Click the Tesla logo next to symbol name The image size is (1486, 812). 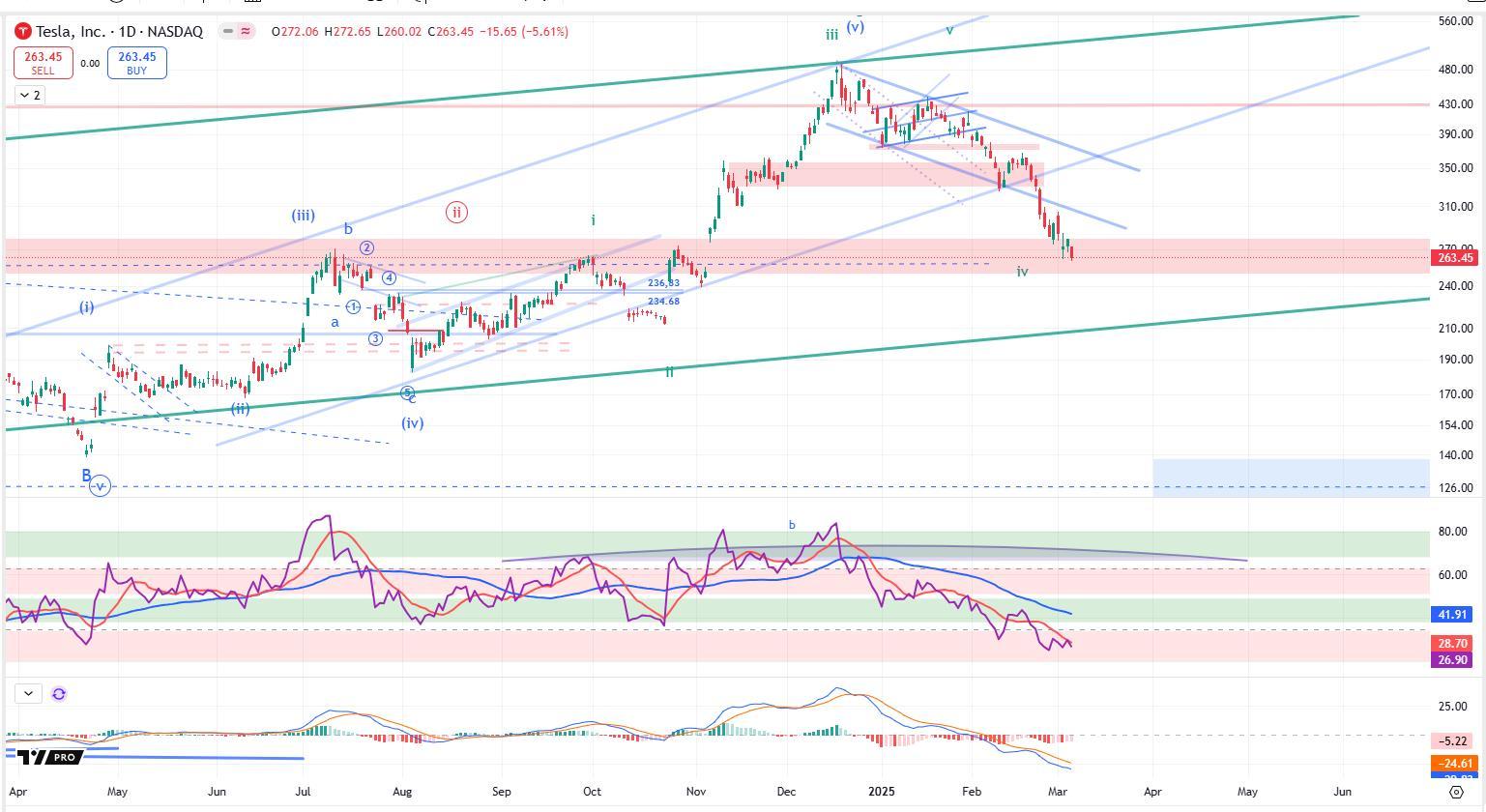(23, 31)
